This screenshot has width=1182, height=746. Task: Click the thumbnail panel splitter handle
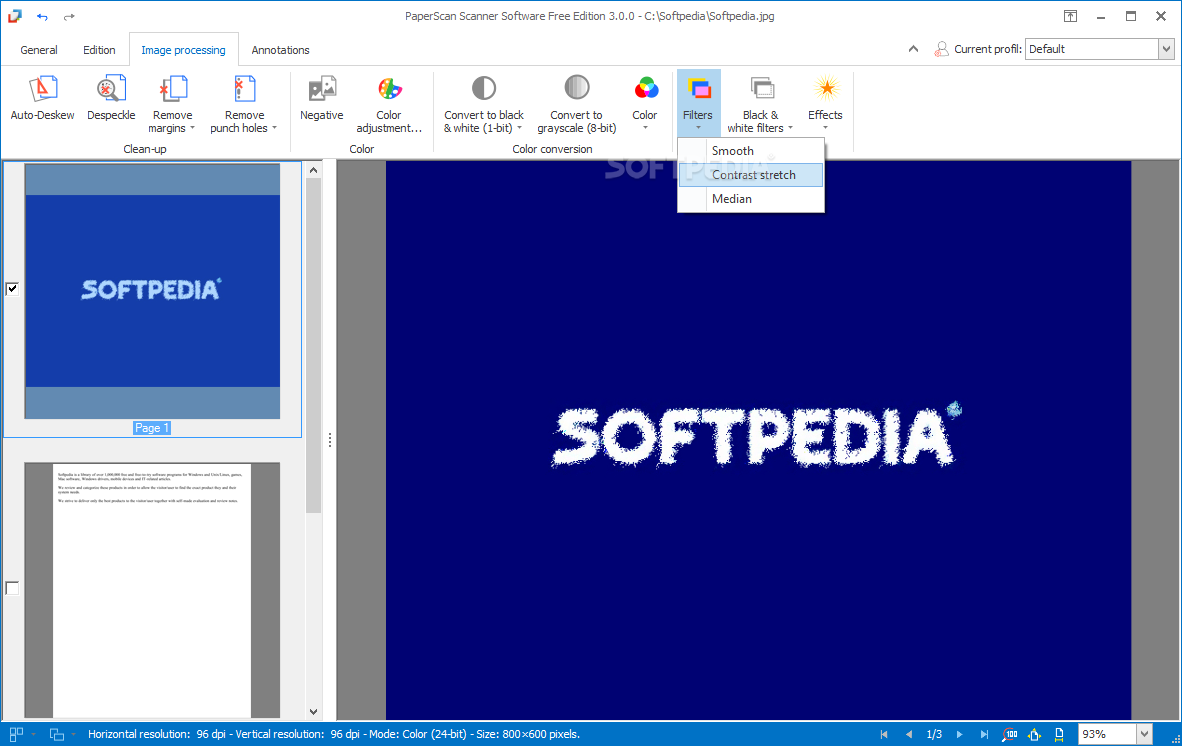click(329, 441)
